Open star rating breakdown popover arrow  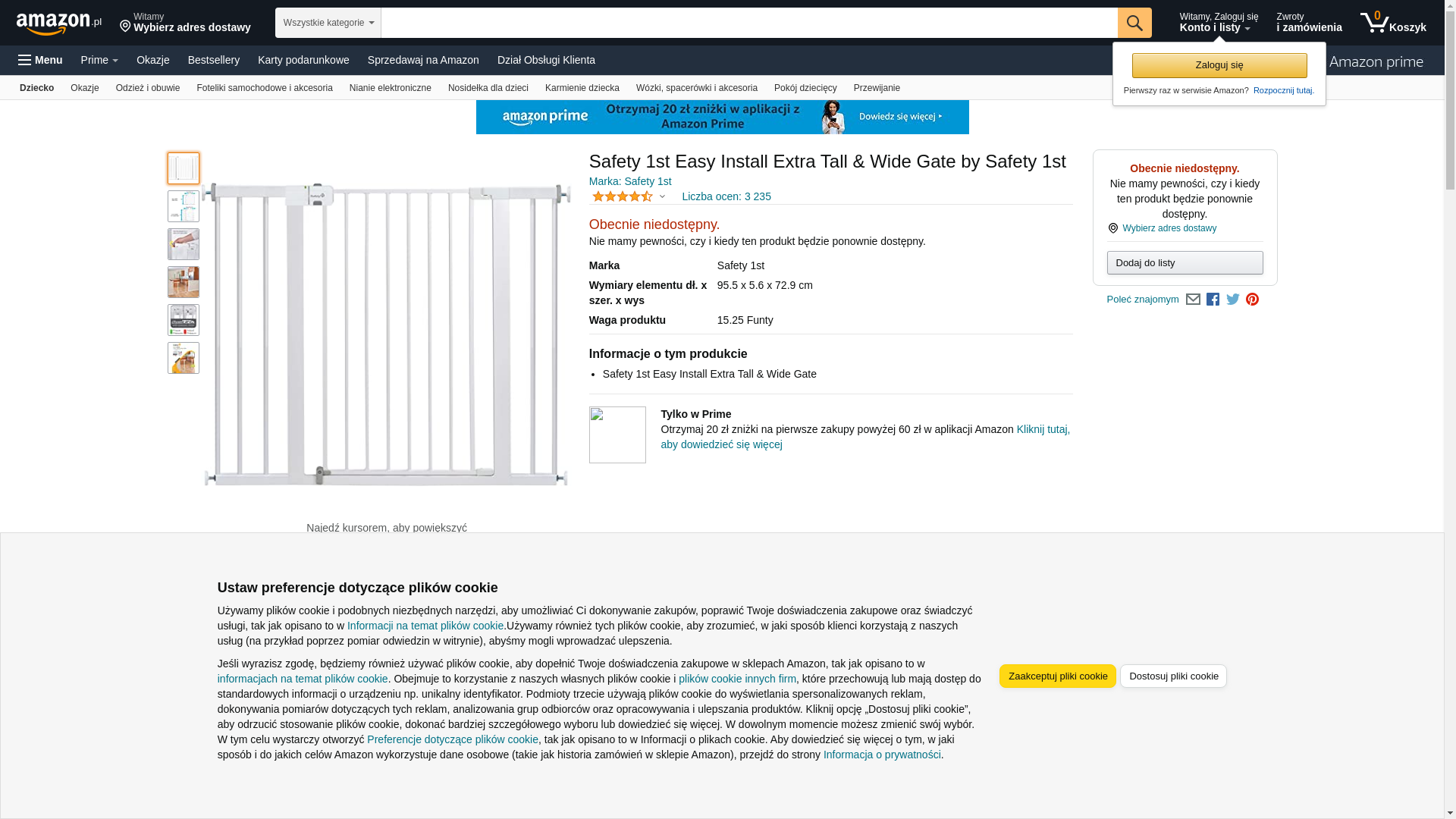coord(662,197)
